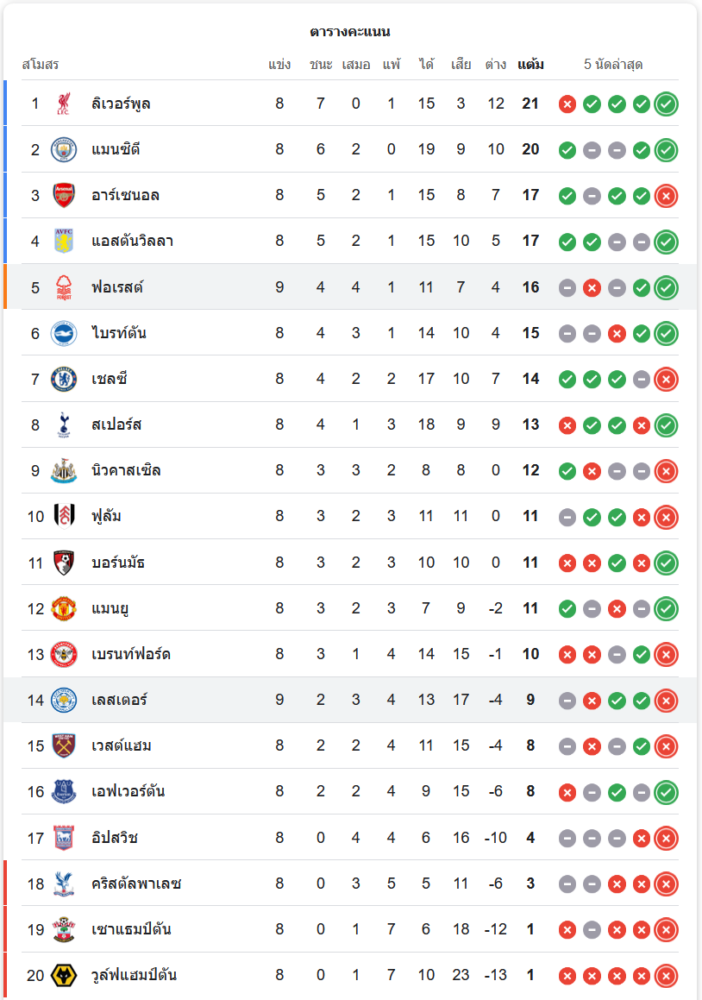Click Liverpool's most recent win indicator
This screenshot has height=1000, width=702.
coord(666,103)
